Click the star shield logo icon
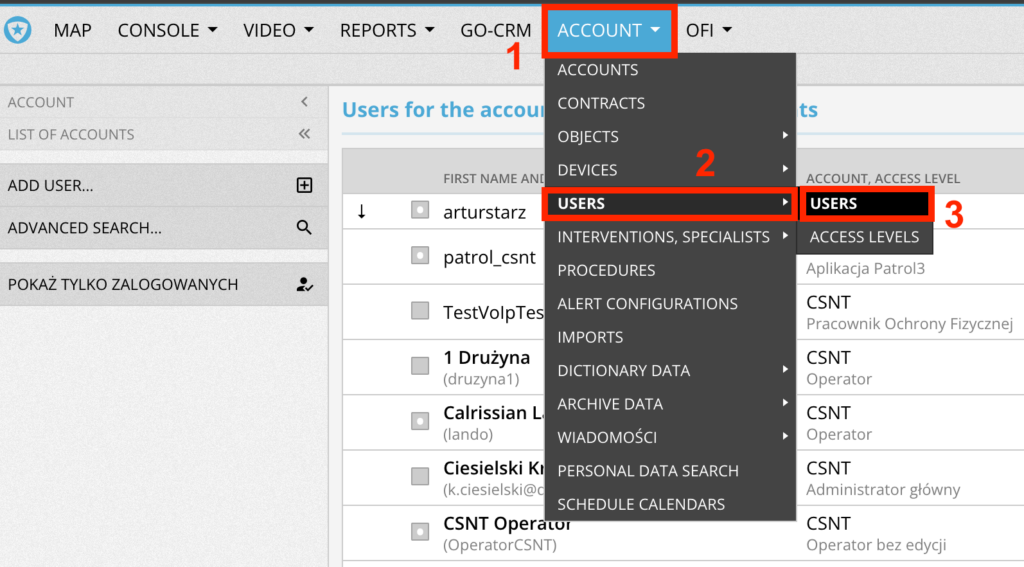This screenshot has width=1024, height=567. 17,30
